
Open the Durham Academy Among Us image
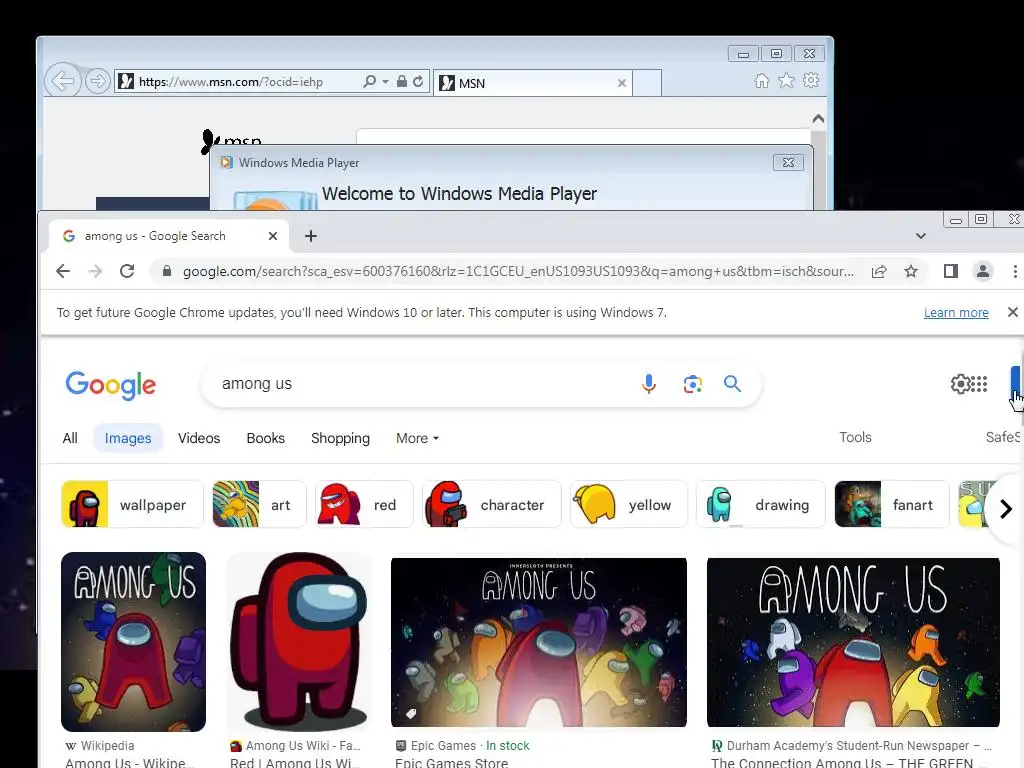tap(853, 642)
